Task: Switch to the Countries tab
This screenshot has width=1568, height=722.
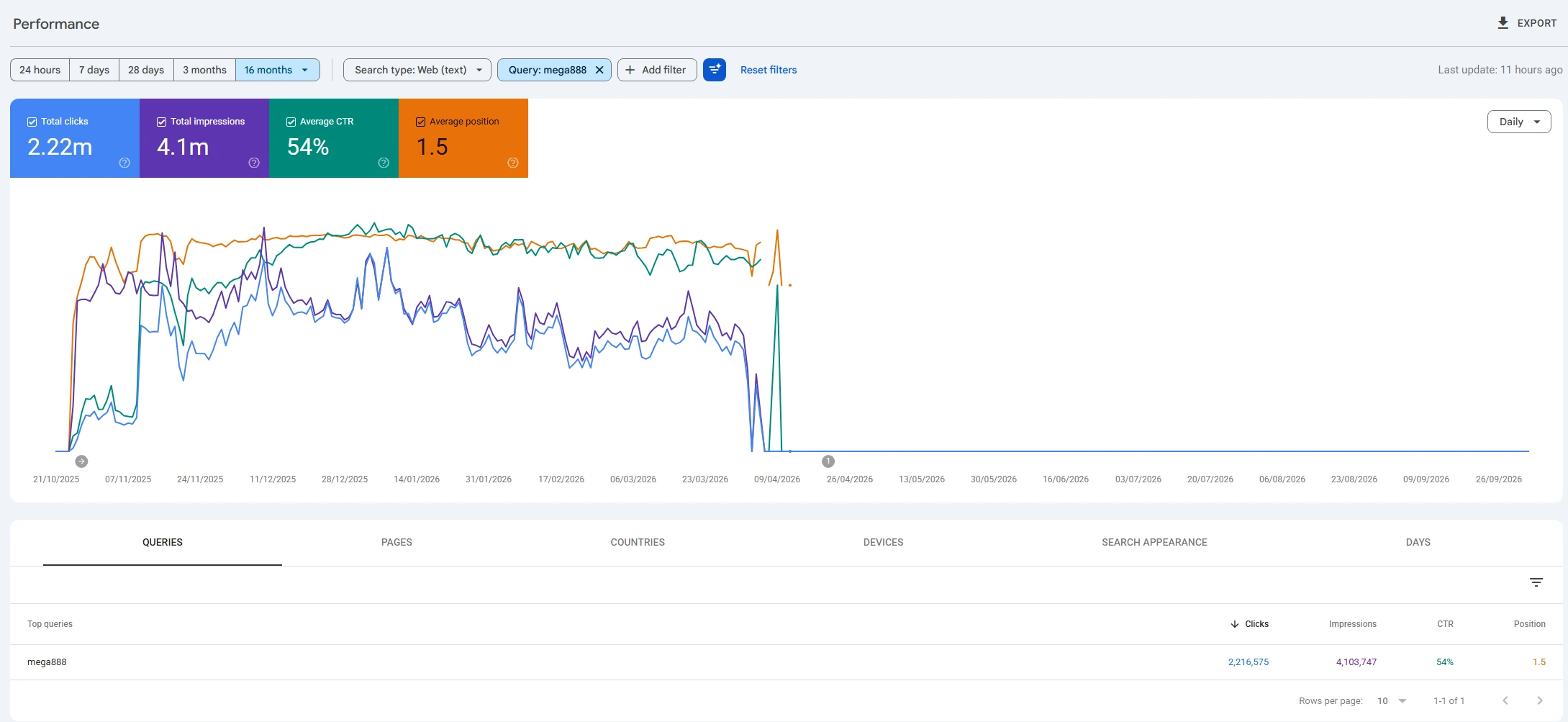Action: 638,542
